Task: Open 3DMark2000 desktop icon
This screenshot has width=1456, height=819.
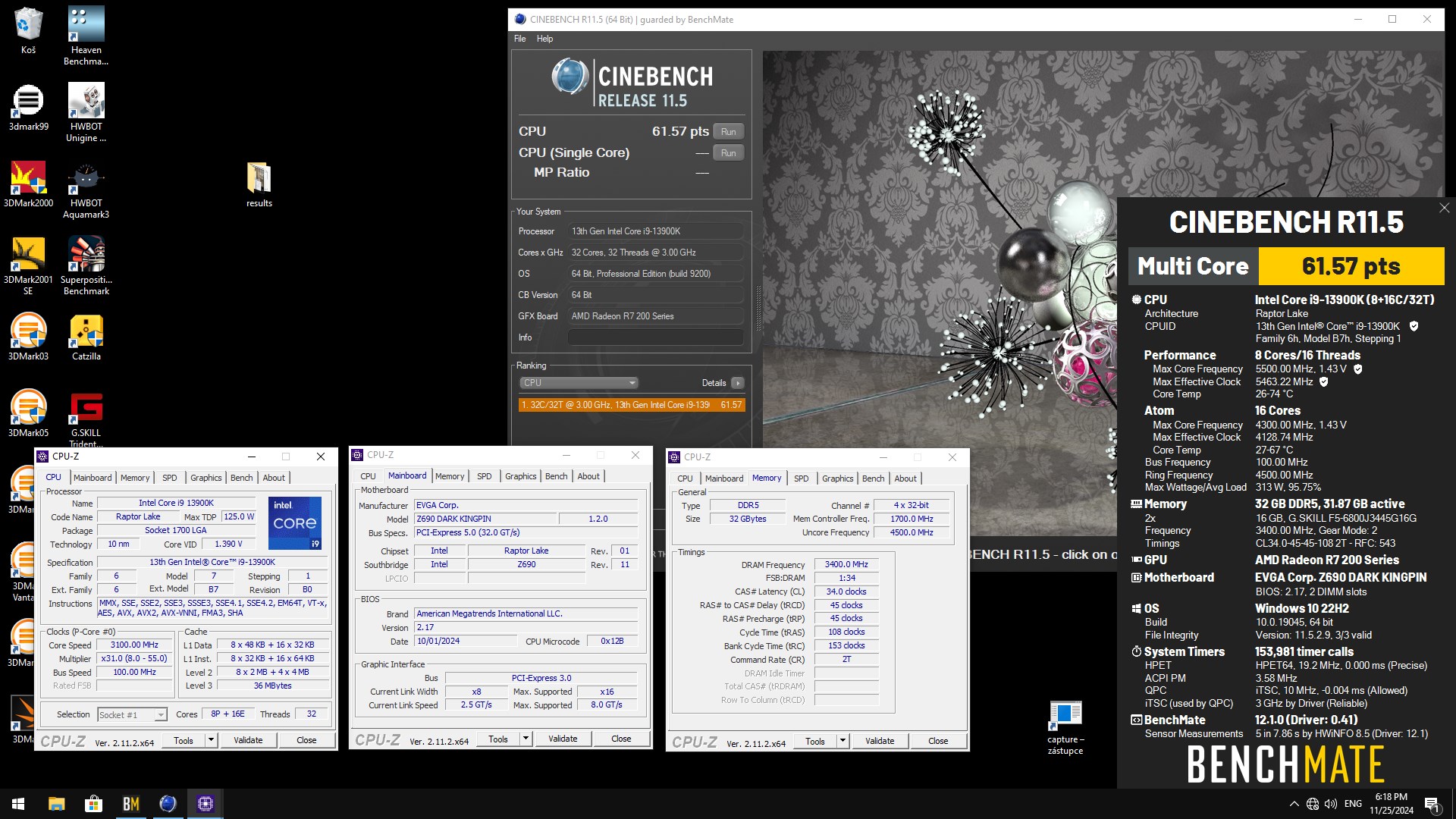Action: pyautogui.click(x=28, y=184)
